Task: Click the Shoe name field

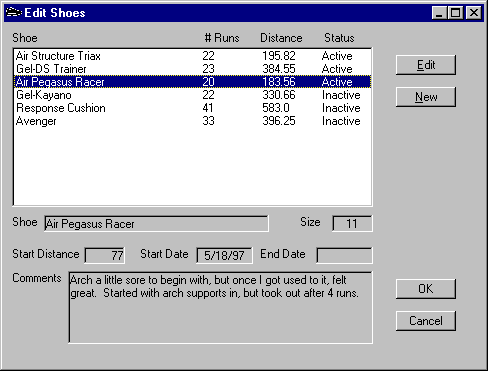Action: [156, 223]
